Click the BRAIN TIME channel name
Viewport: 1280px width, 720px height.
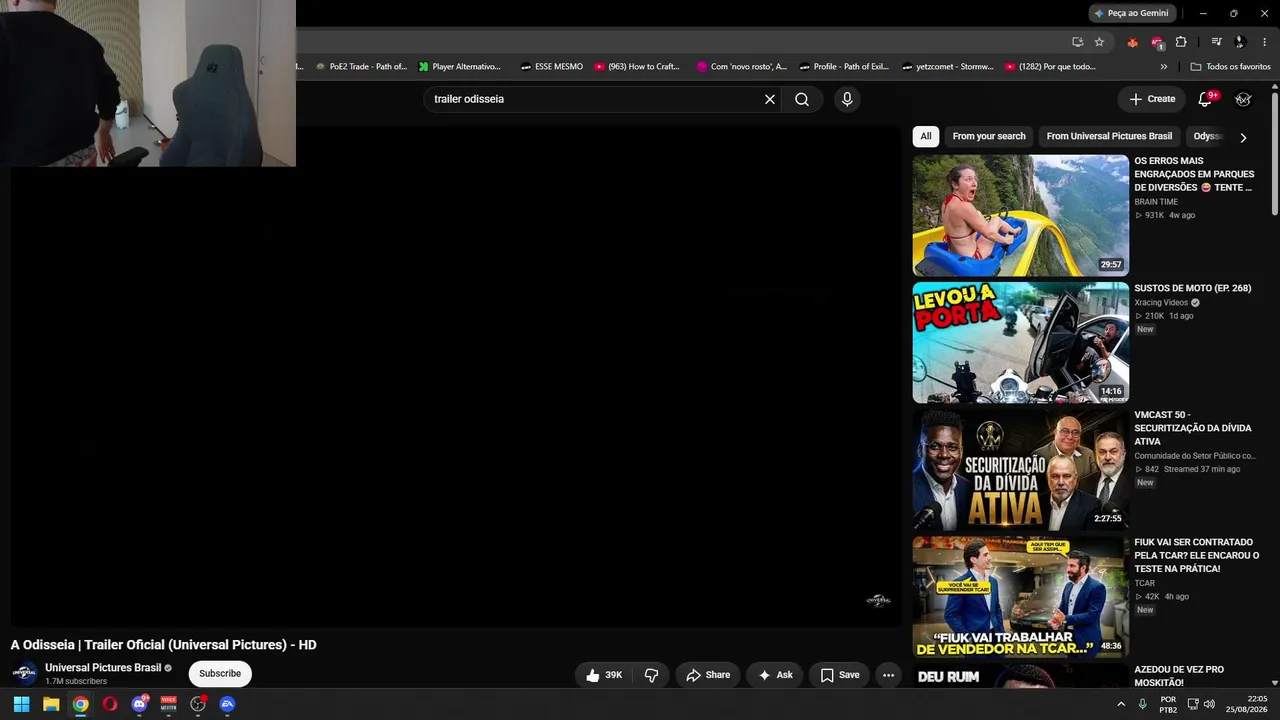[1156, 202]
